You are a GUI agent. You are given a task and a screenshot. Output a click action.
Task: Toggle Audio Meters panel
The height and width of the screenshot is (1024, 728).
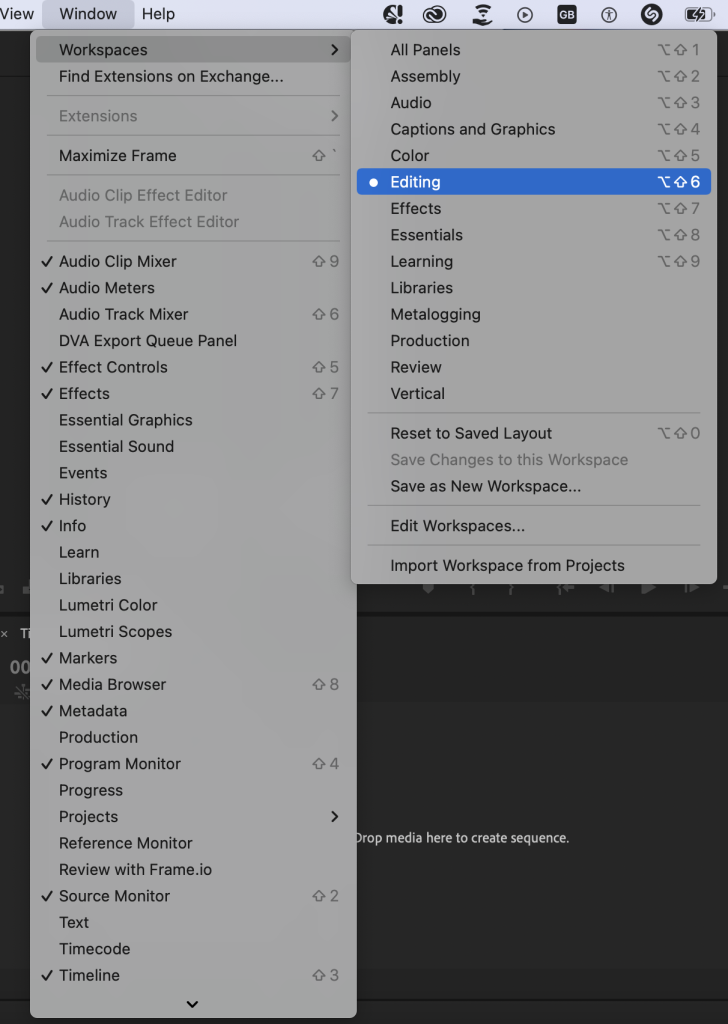point(193,287)
